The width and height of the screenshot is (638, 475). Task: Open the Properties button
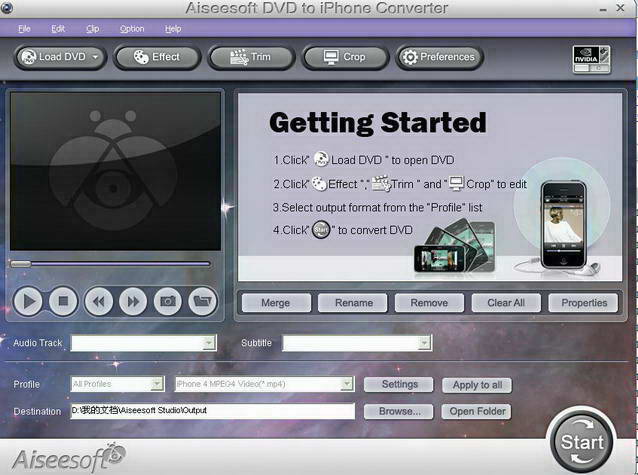583,303
